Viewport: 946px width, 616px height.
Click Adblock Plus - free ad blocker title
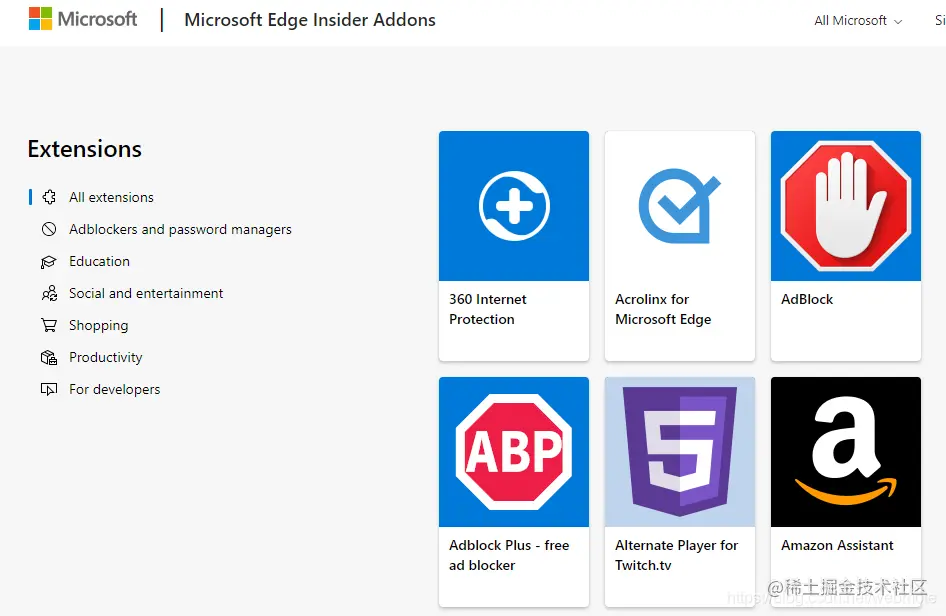click(509, 555)
